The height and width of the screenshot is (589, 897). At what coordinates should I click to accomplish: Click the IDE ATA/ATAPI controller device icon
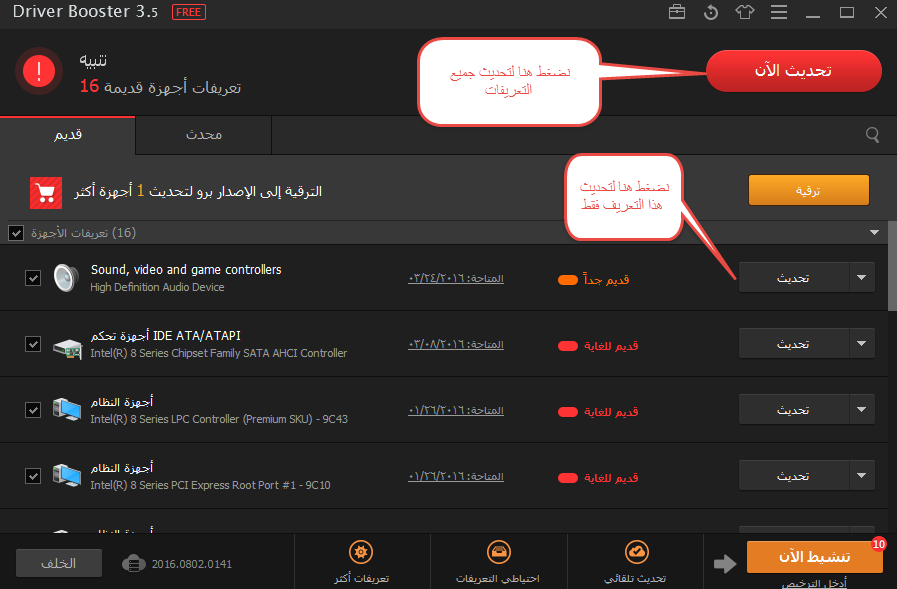click(x=68, y=348)
